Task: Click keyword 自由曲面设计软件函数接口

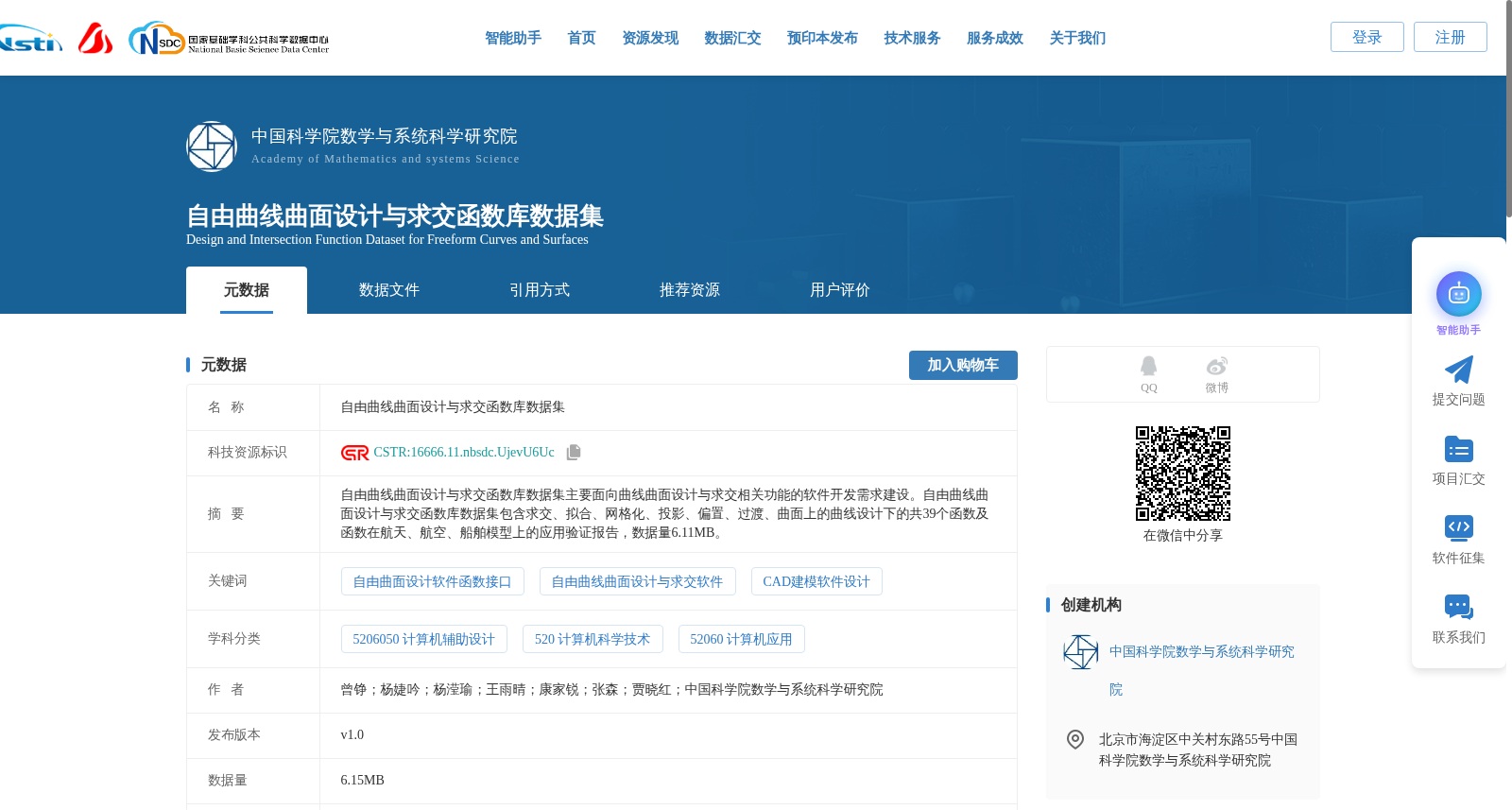Action: (432, 581)
